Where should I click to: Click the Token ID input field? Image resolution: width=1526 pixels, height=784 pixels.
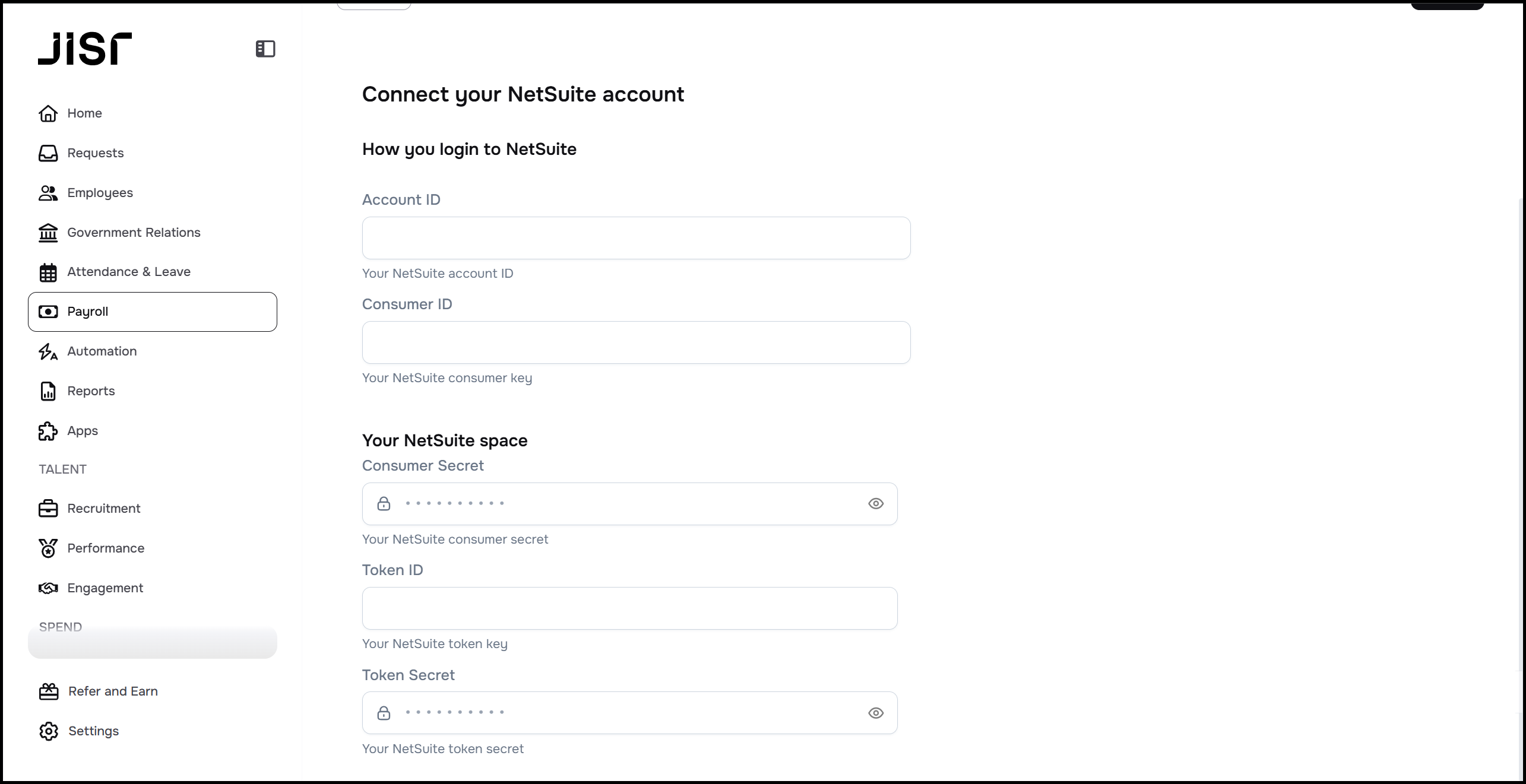click(x=629, y=608)
